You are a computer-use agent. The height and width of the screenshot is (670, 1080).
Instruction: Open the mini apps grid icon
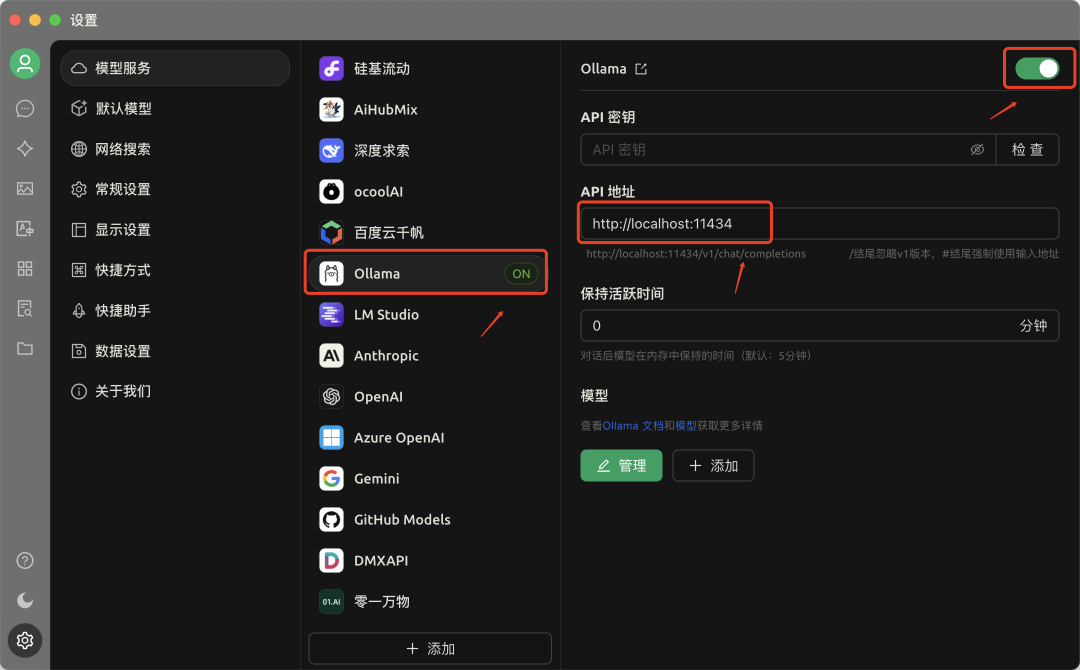(x=25, y=269)
